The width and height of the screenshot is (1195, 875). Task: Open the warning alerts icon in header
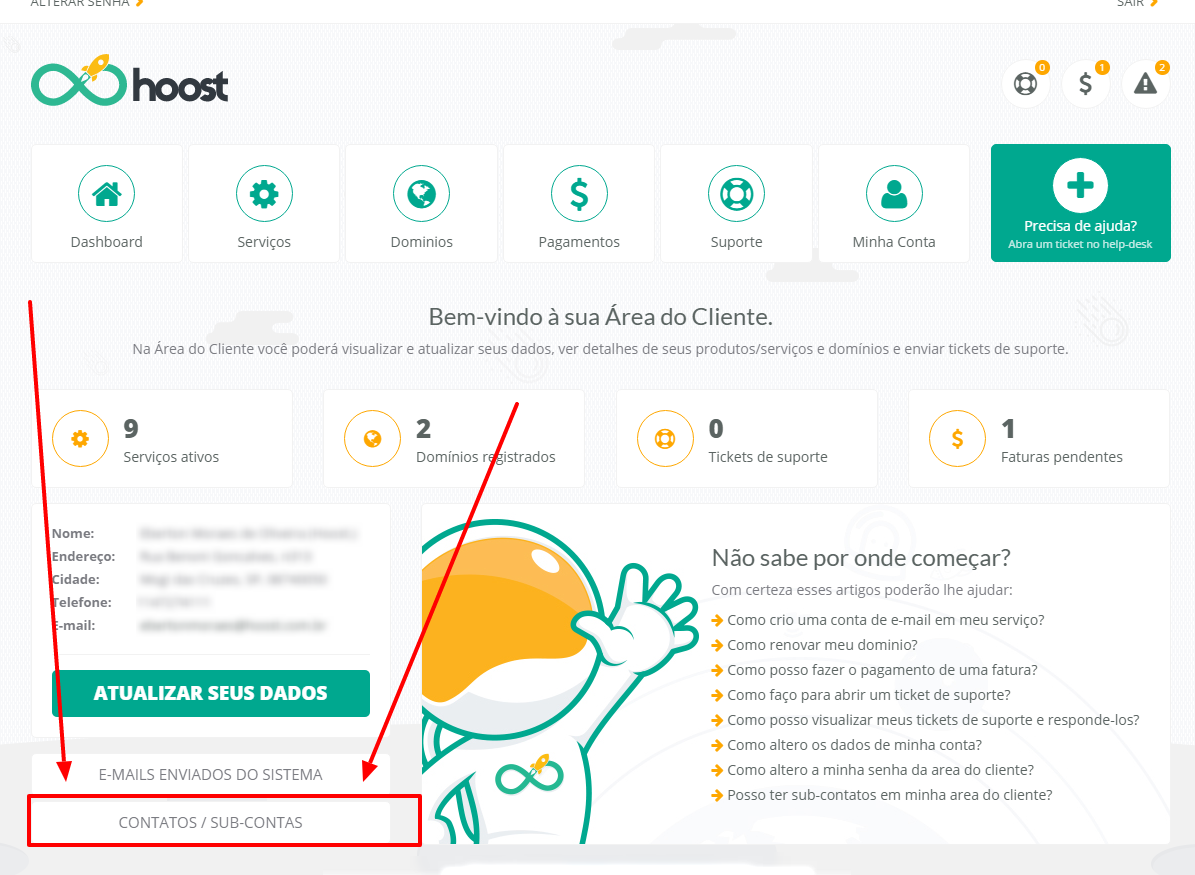point(1145,83)
